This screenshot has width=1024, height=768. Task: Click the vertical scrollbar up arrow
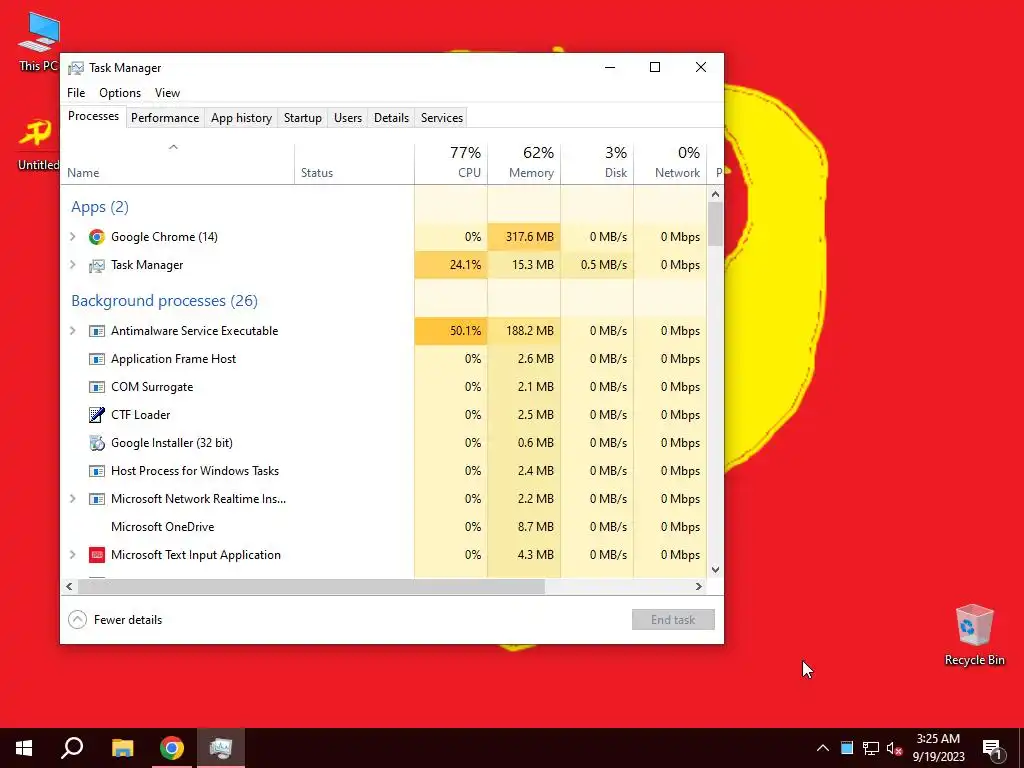coord(715,194)
